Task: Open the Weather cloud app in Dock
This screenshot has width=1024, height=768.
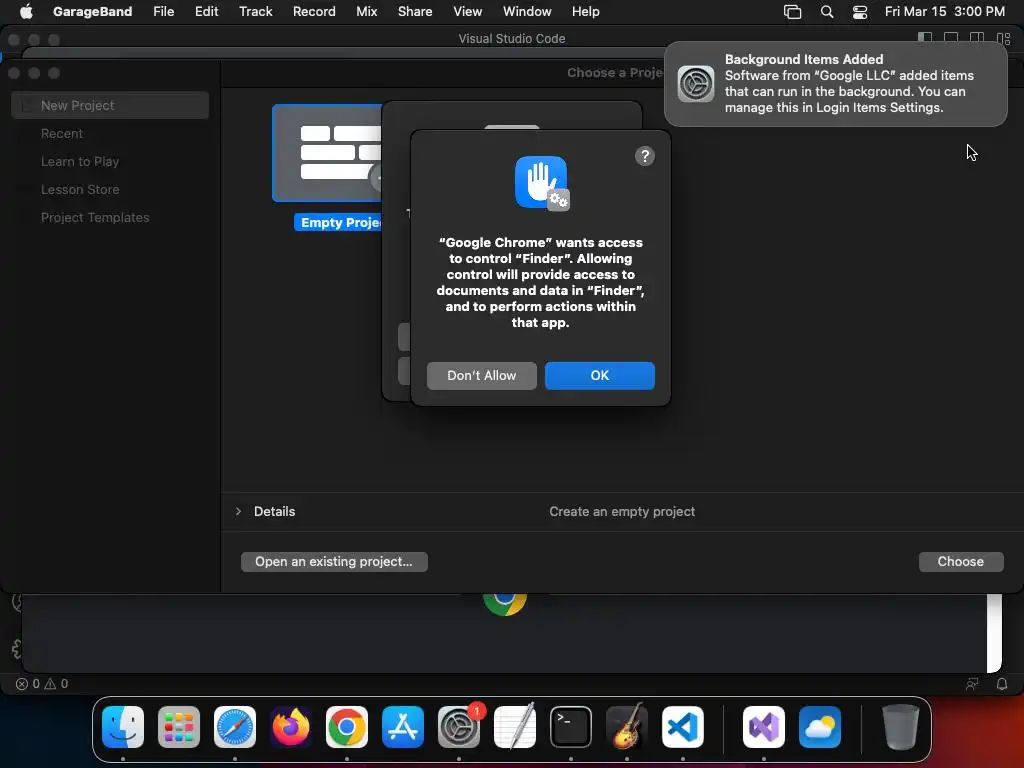Action: click(x=820, y=727)
